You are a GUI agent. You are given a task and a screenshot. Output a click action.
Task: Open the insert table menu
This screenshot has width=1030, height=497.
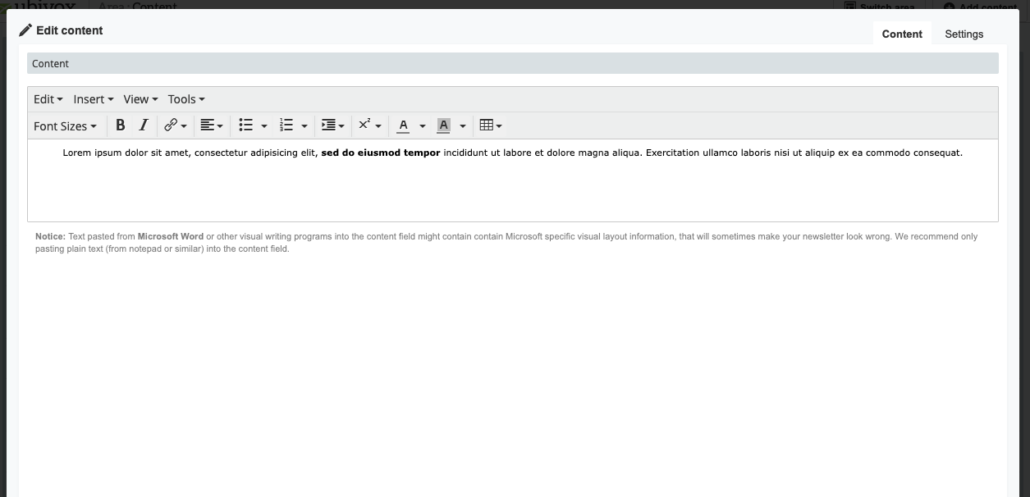(491, 125)
